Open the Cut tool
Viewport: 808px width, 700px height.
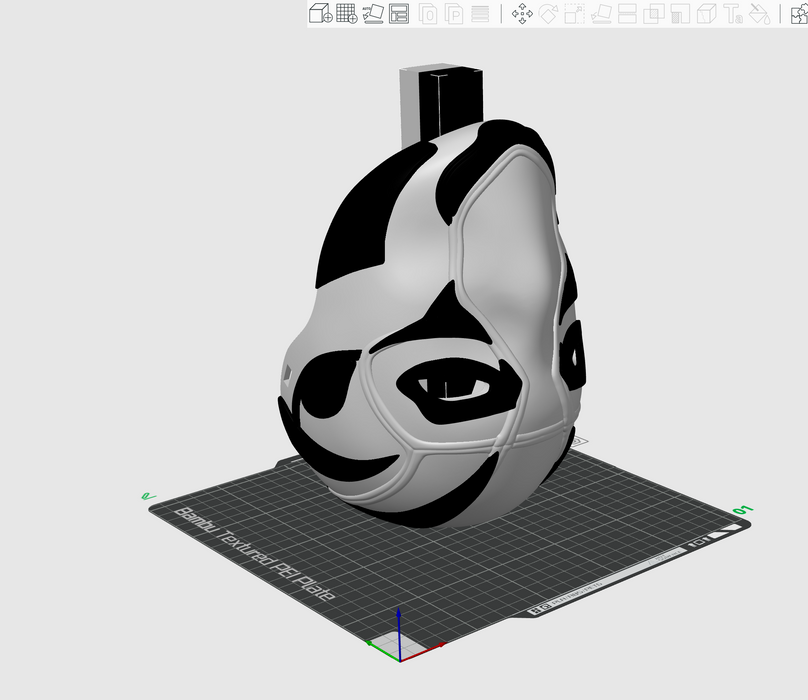click(628, 13)
